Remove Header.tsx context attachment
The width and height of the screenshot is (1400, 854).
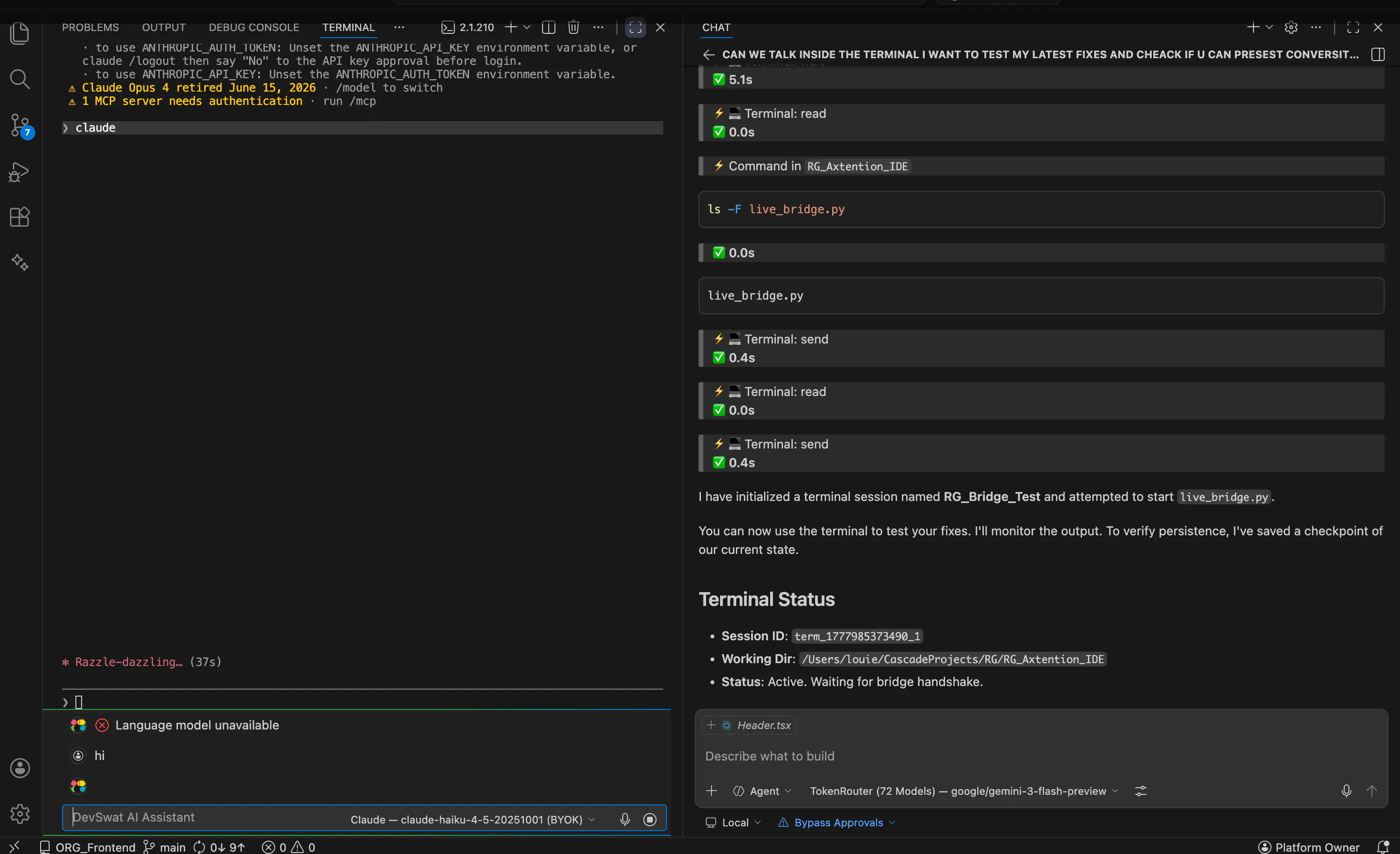[x=749, y=725]
